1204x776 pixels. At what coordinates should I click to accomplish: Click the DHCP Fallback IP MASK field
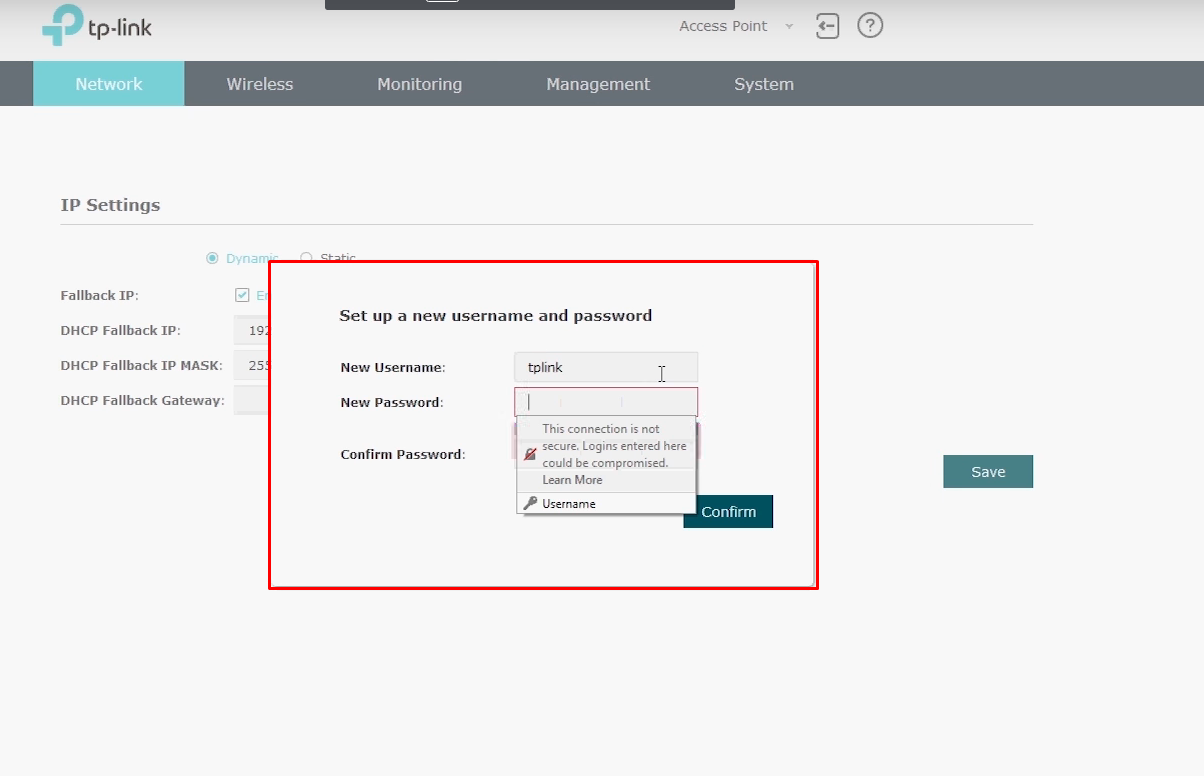(x=251, y=365)
